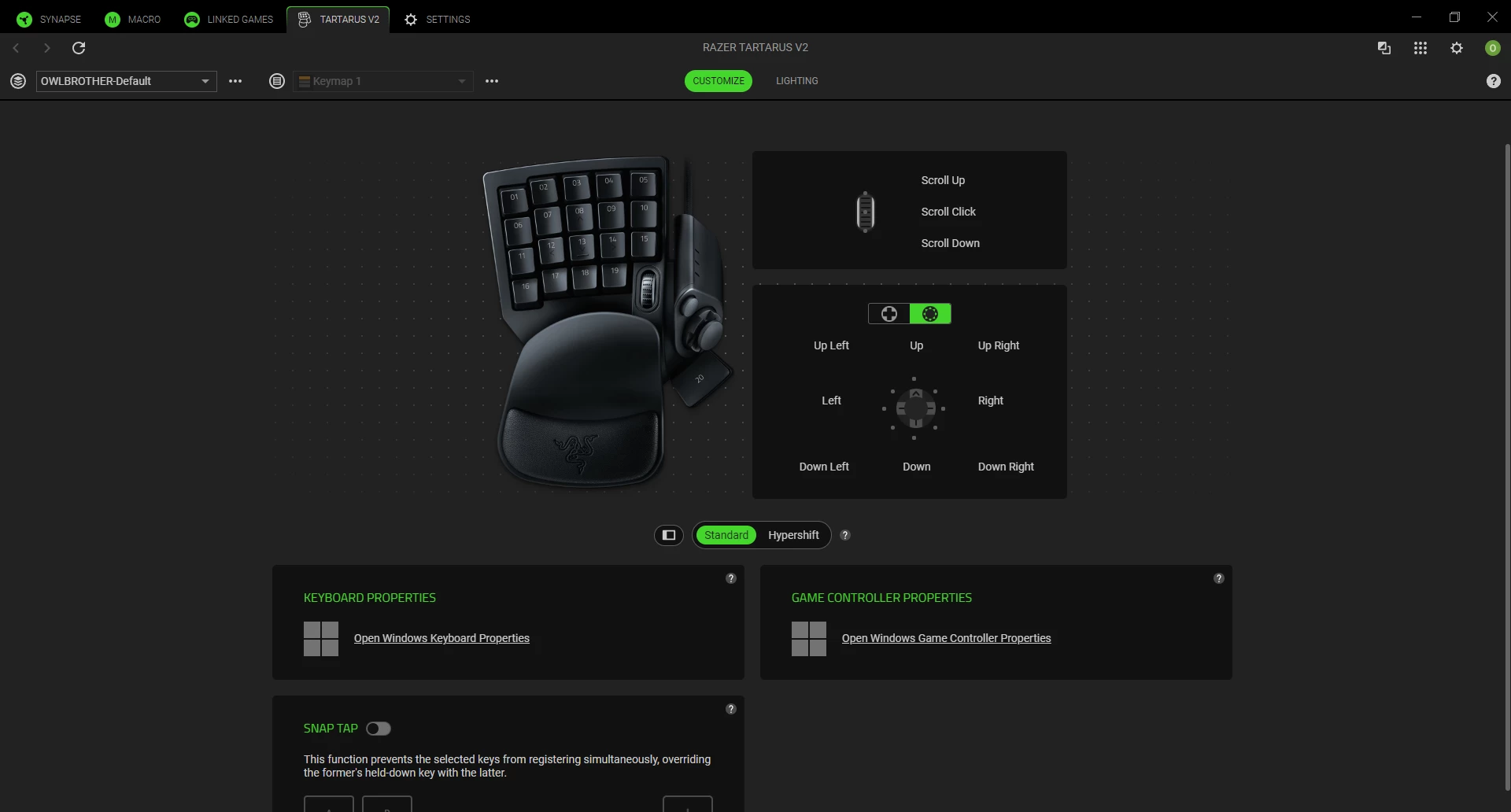
Task: Click the keymap icon beside Keymap 1
Action: pos(277,81)
